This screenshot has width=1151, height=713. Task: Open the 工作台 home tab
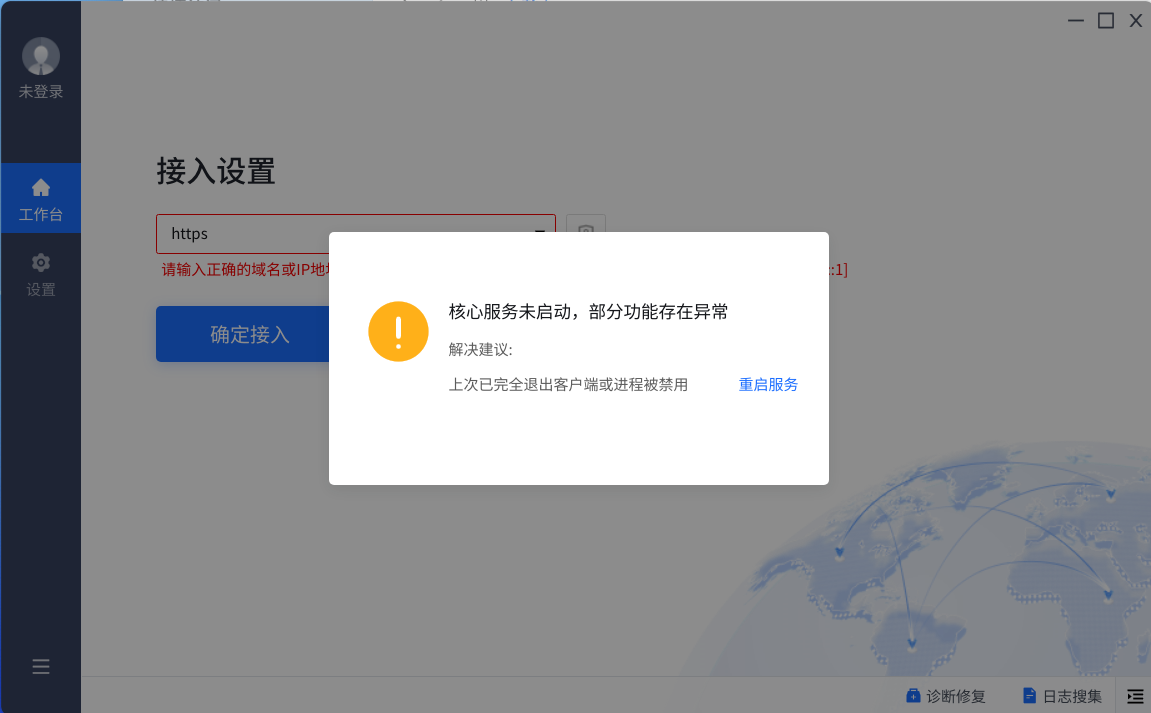pos(40,198)
